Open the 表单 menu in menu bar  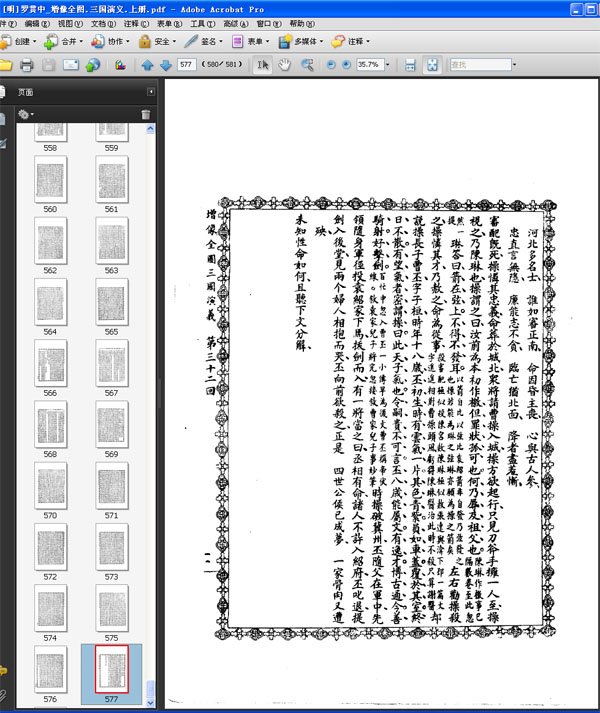click(x=170, y=24)
